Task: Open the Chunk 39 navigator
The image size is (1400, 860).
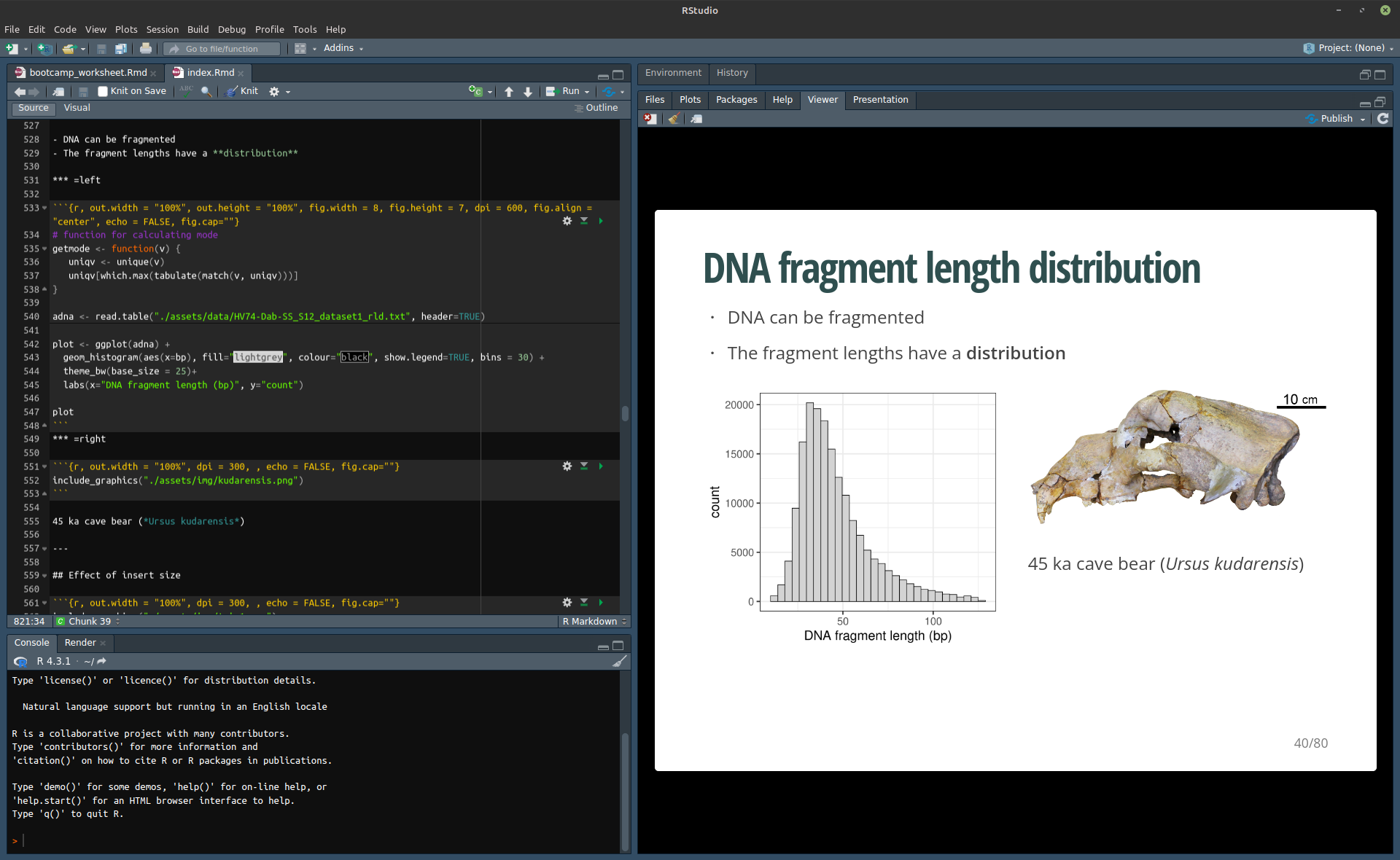Action: [x=89, y=621]
